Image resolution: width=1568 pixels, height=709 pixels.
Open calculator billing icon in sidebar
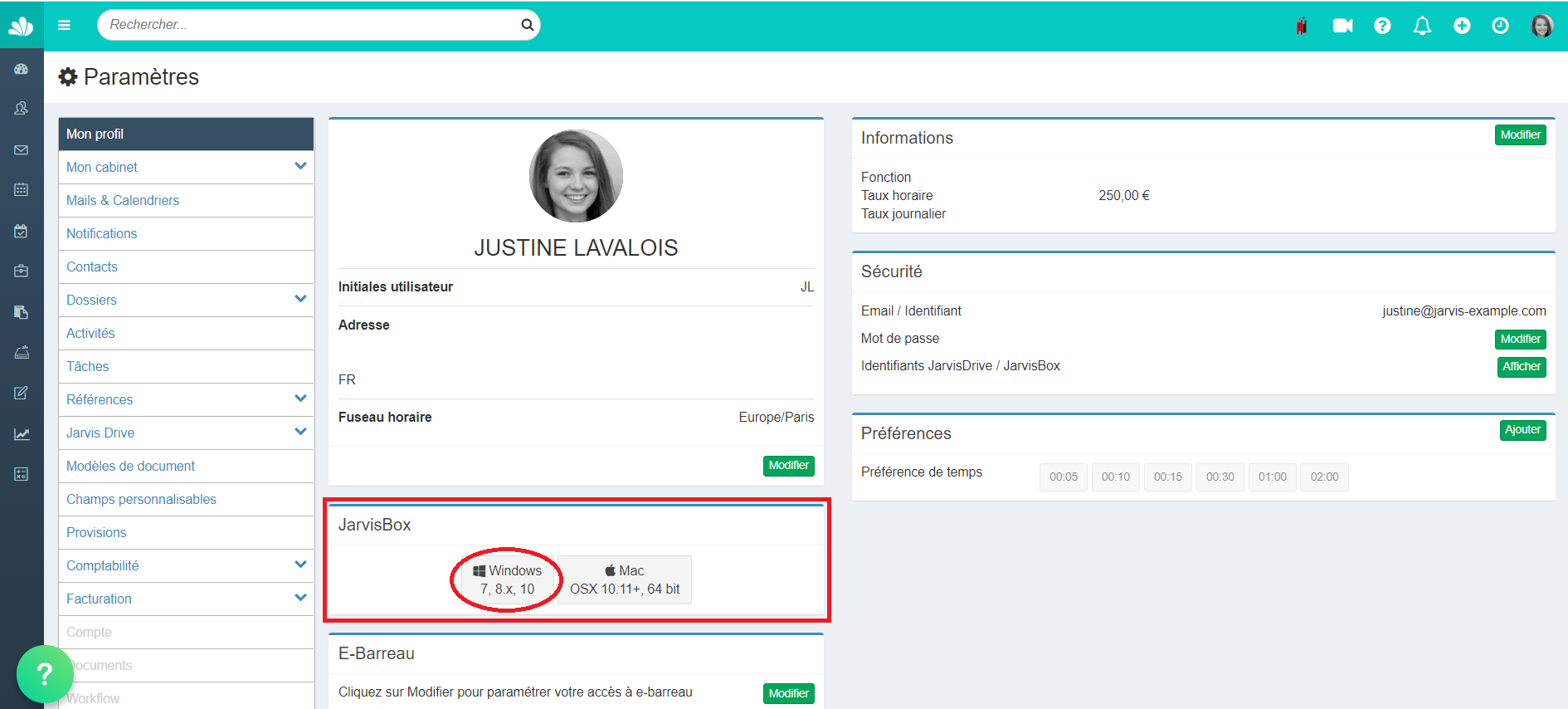tap(22, 474)
